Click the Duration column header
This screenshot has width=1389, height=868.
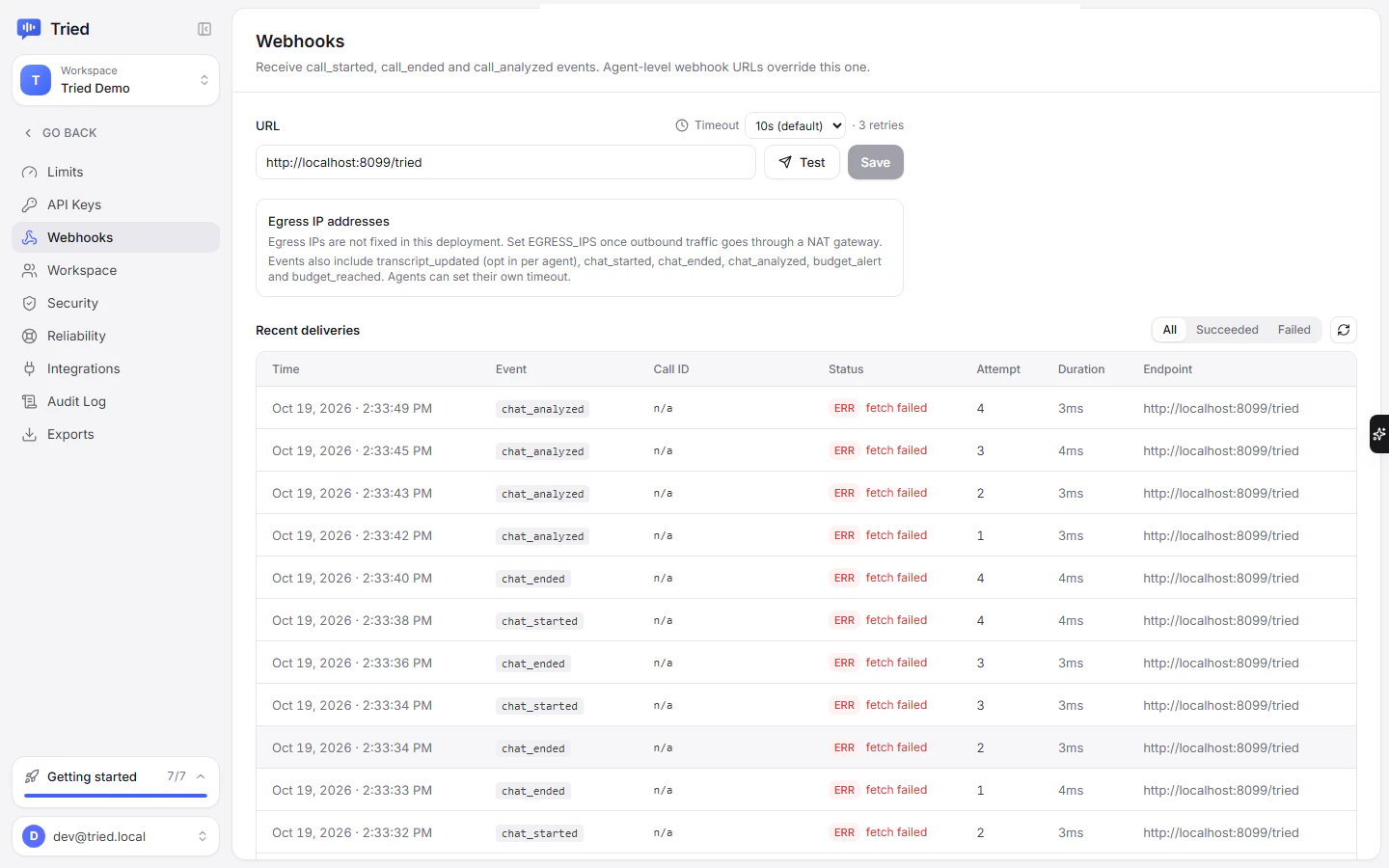(1081, 369)
